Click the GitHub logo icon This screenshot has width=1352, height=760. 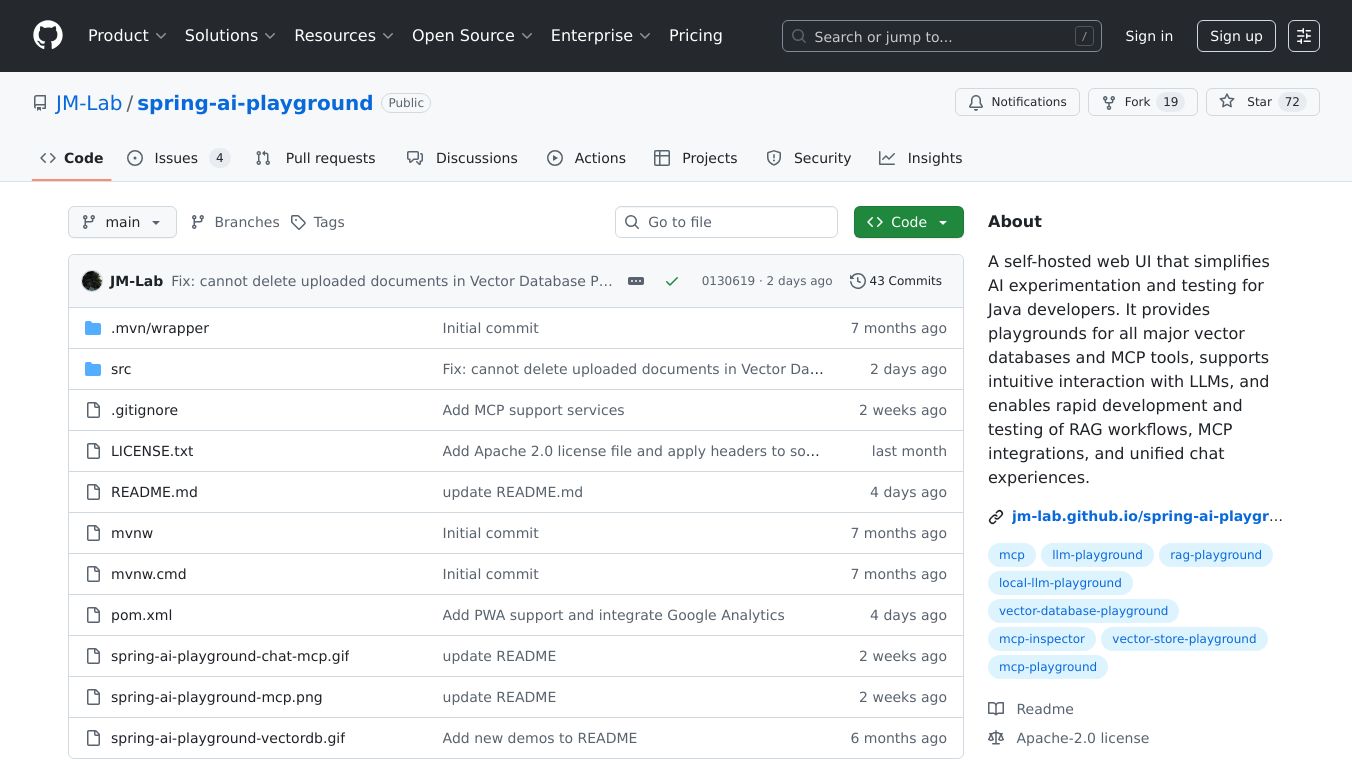48,36
